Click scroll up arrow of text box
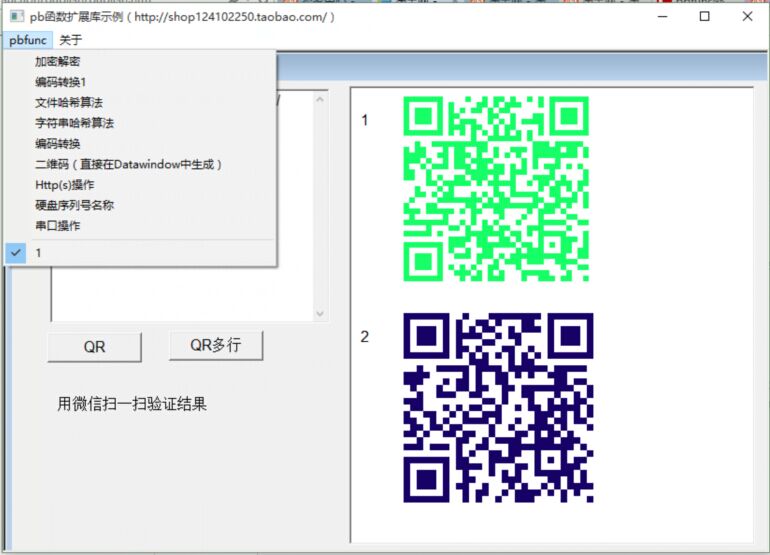The height and width of the screenshot is (555, 770). click(320, 99)
